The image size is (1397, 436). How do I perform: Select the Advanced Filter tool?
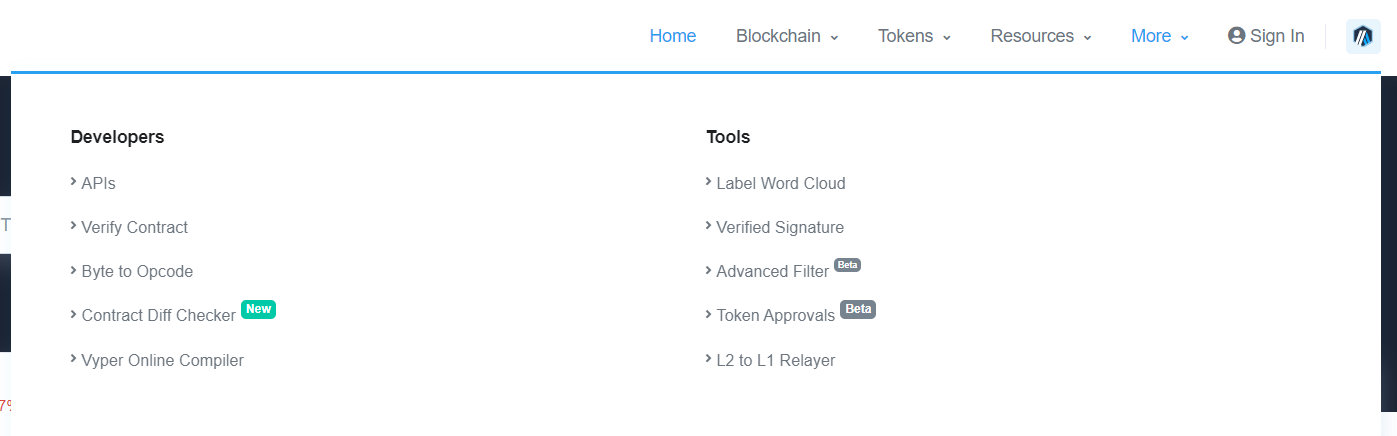772,271
